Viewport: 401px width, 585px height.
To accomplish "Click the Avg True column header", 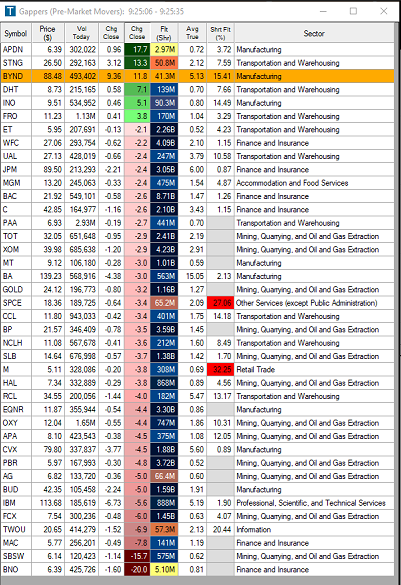I will [x=192, y=33].
